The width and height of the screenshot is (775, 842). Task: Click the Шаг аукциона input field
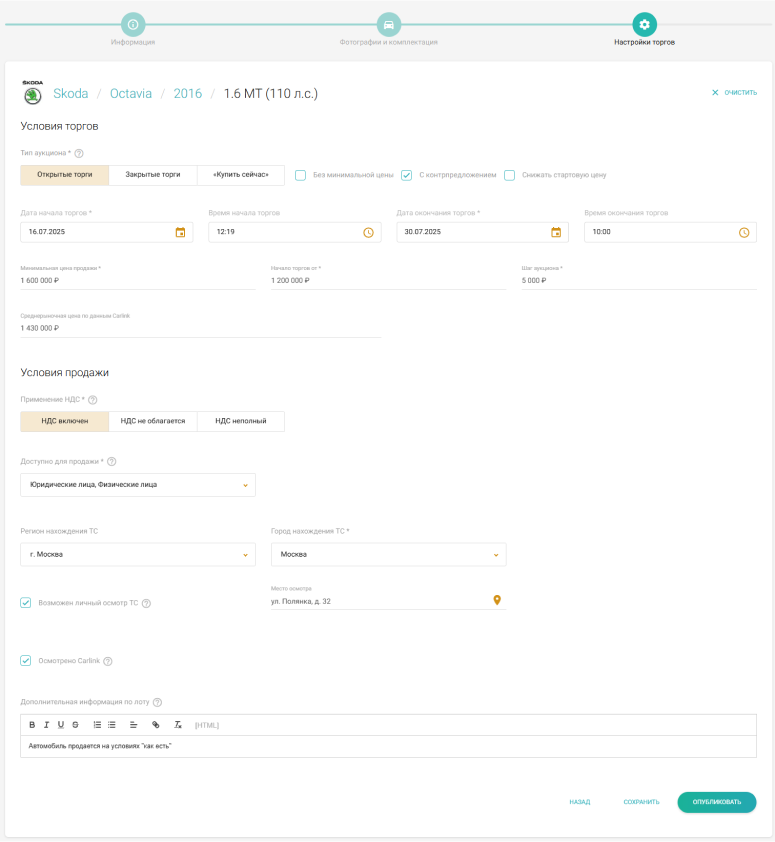point(638,281)
